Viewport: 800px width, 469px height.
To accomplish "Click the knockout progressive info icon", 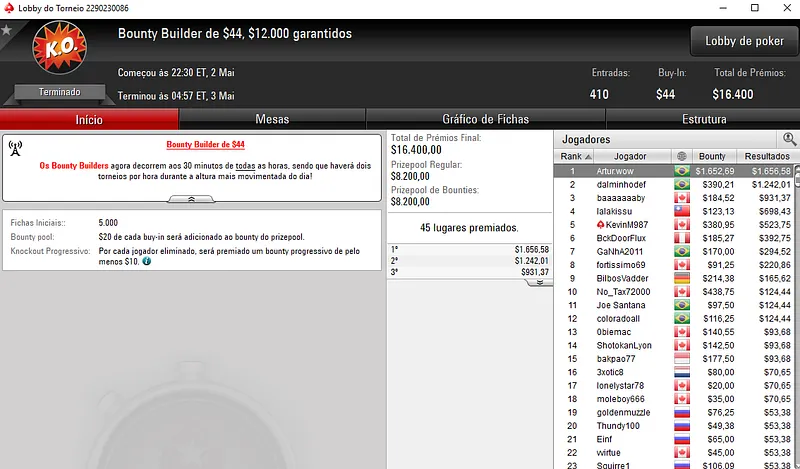I will [146, 261].
